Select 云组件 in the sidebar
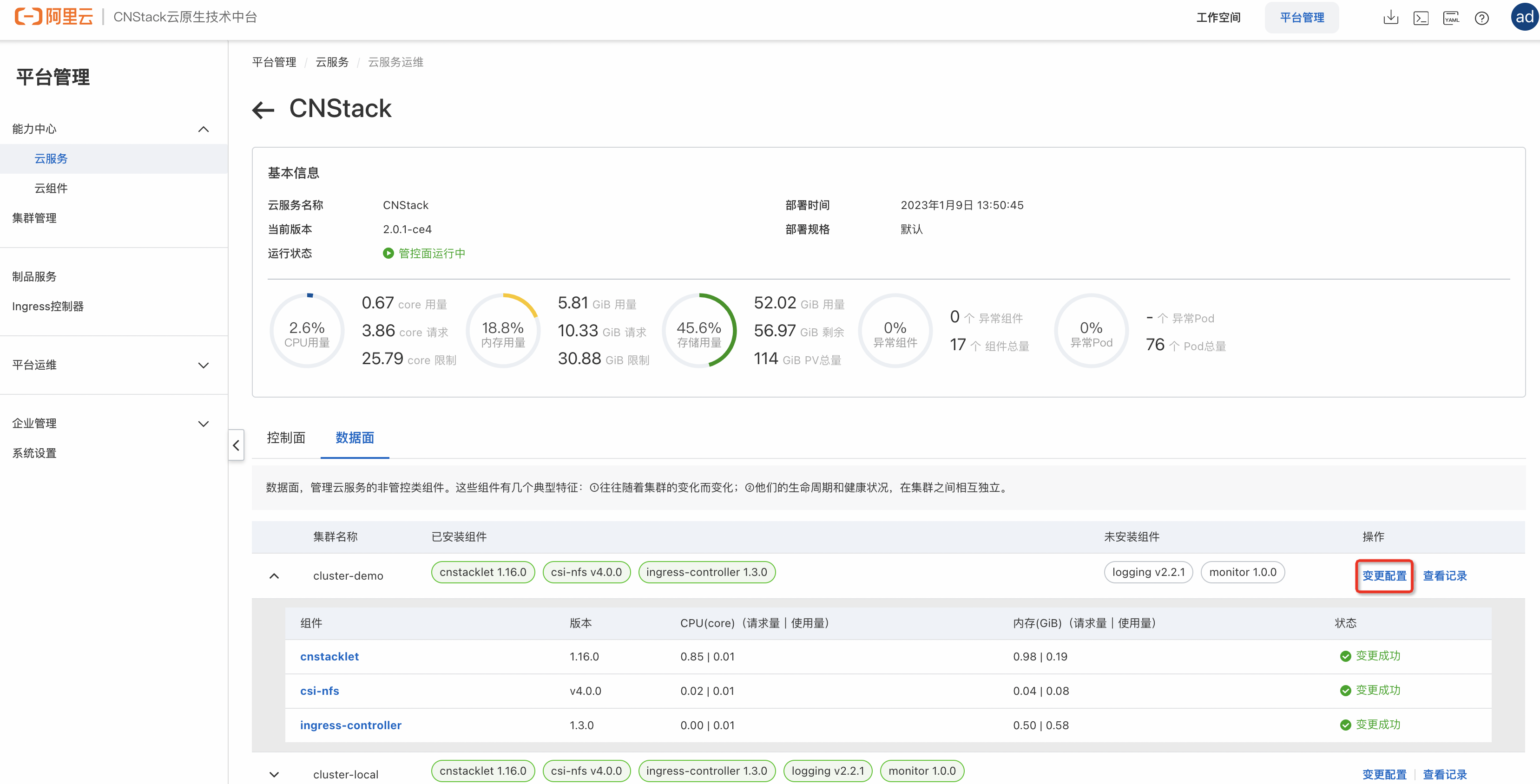 pos(51,188)
